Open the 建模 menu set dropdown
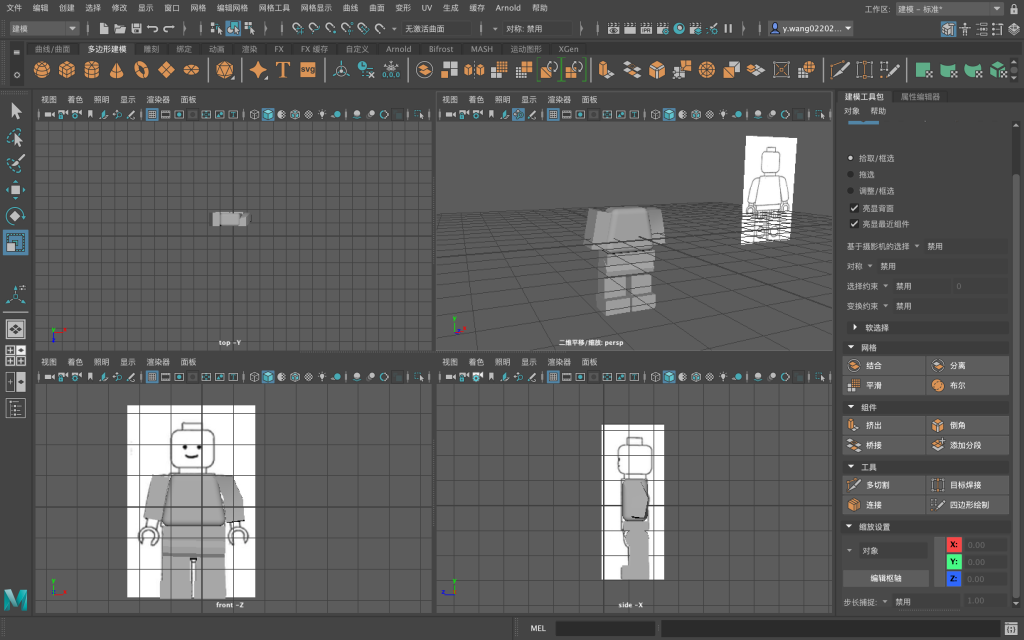 click(44, 29)
